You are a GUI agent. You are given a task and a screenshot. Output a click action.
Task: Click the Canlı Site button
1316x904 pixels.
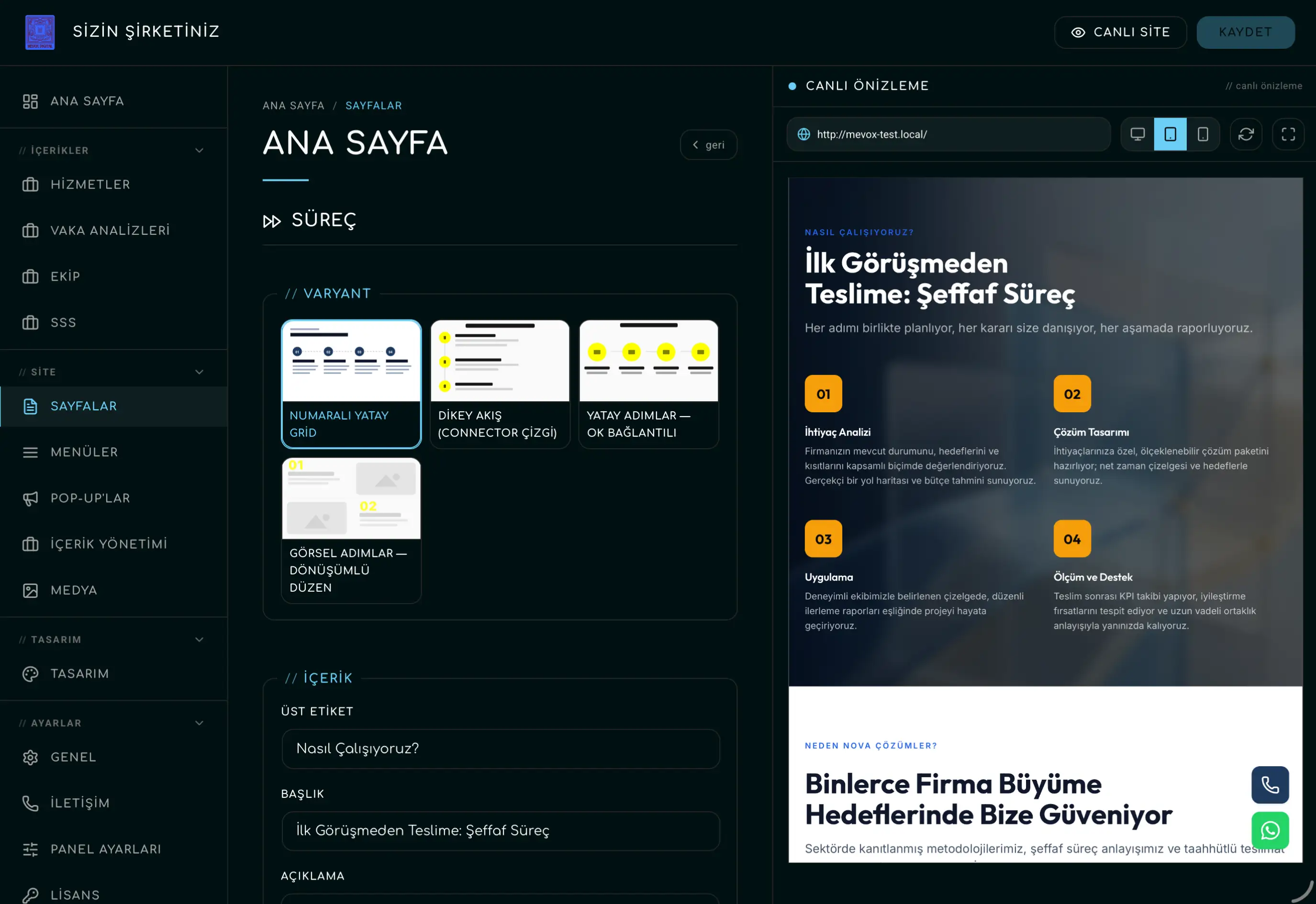click(x=1120, y=33)
